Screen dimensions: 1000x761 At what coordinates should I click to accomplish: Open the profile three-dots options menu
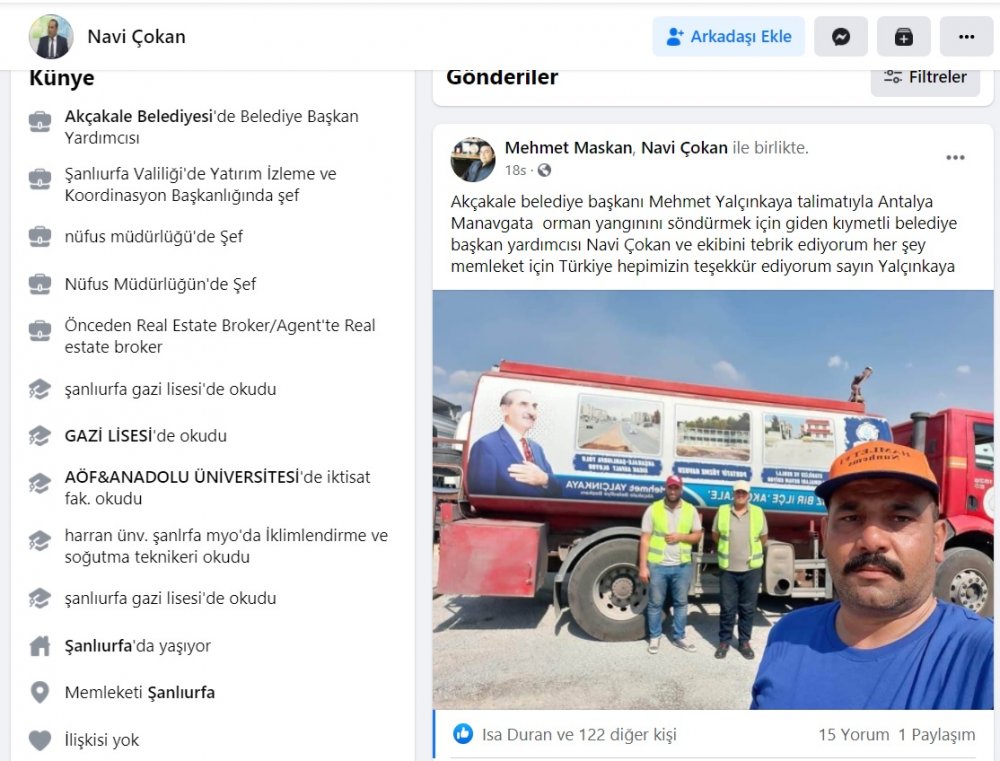tap(966, 37)
